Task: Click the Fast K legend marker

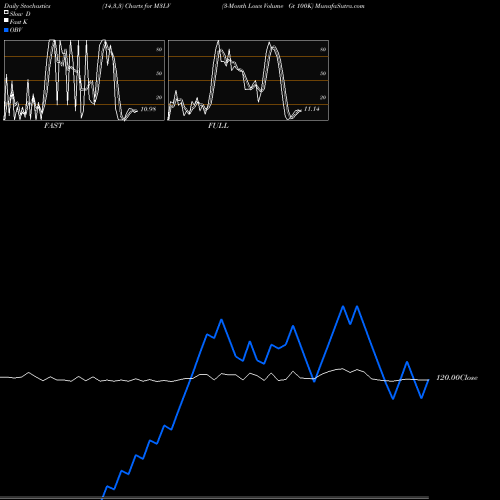Action: pyautogui.click(x=6, y=20)
